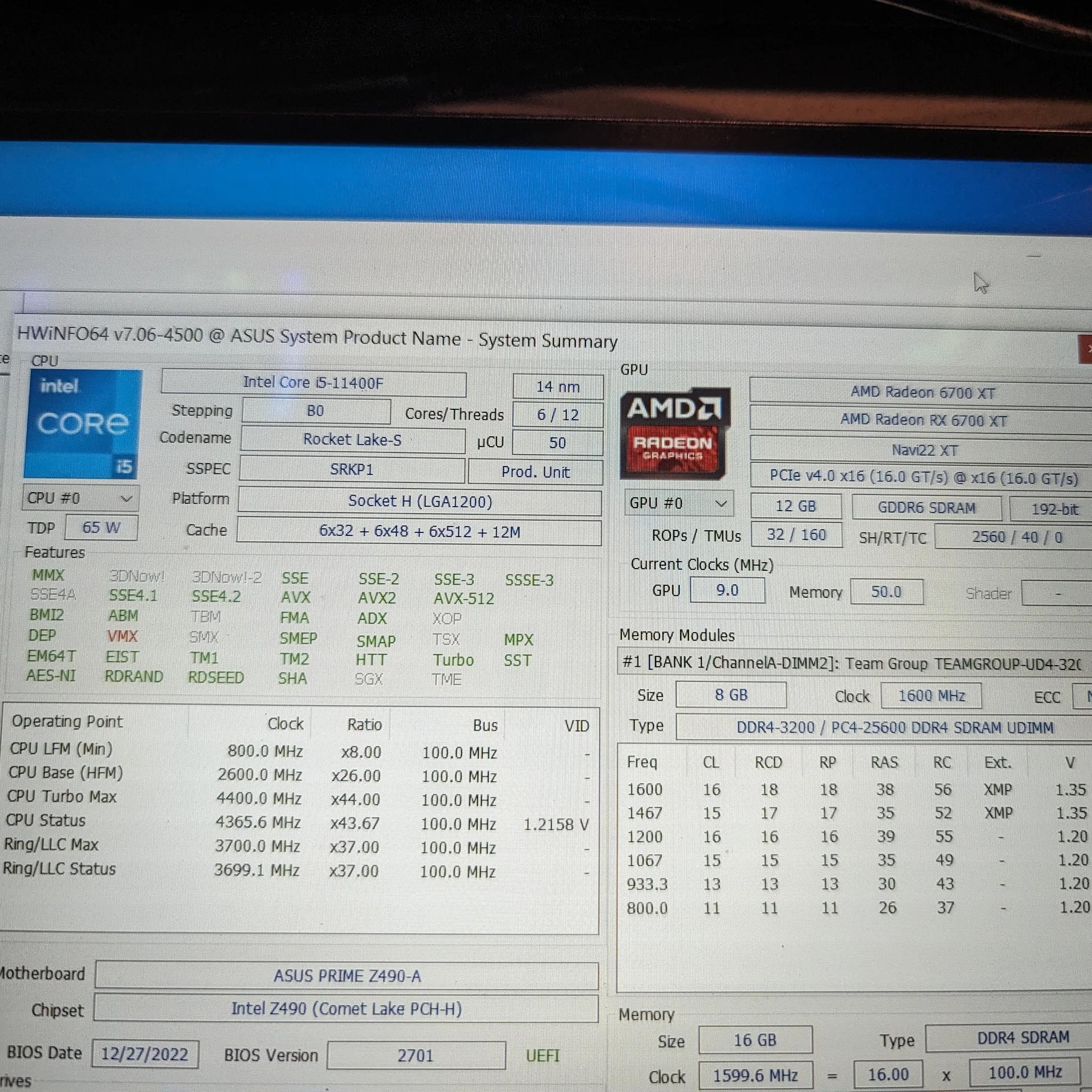Select the 933.3 timing row
The image size is (1092, 1092).
856,884
